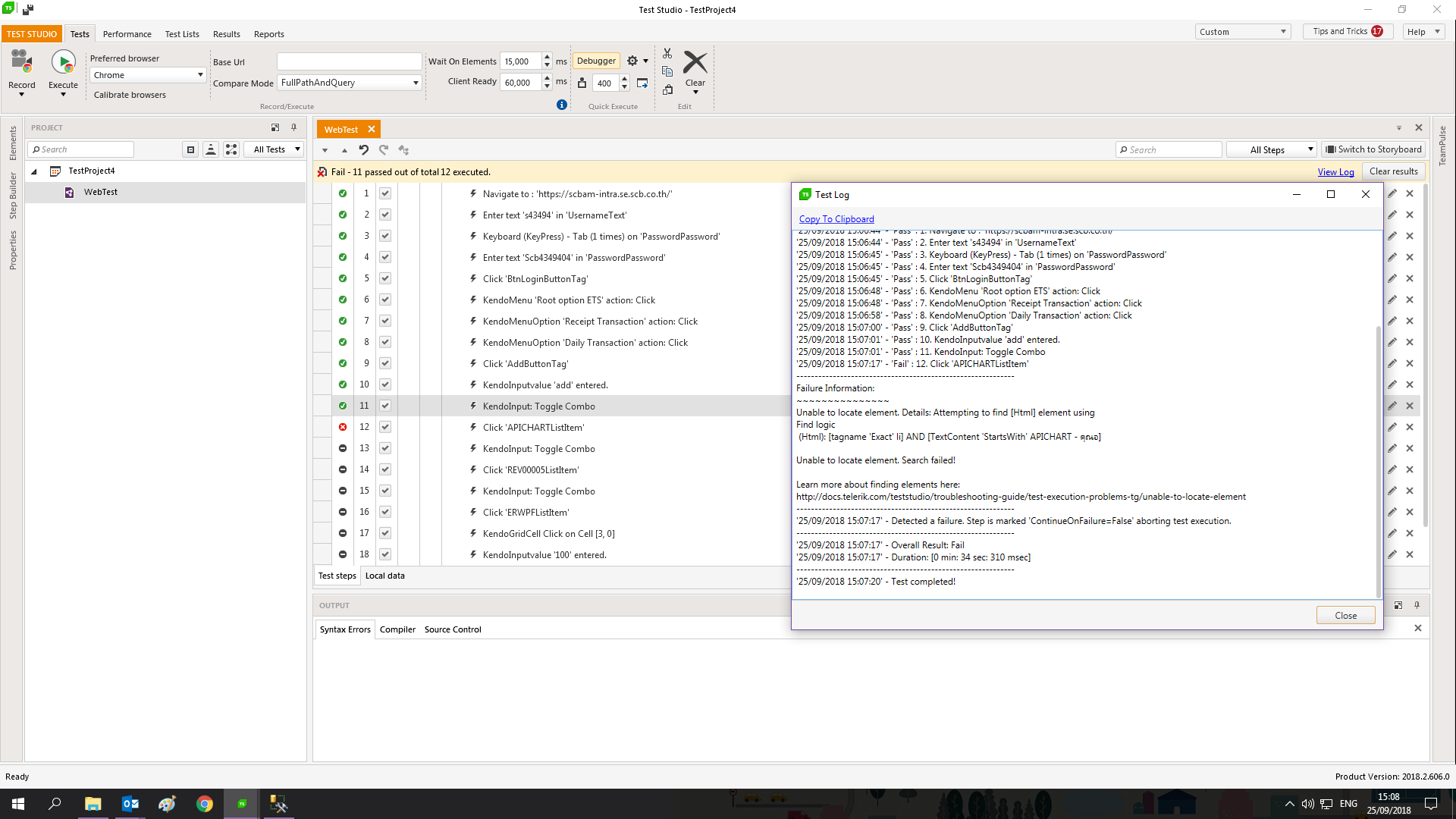Click the Record button icon

click(21, 62)
